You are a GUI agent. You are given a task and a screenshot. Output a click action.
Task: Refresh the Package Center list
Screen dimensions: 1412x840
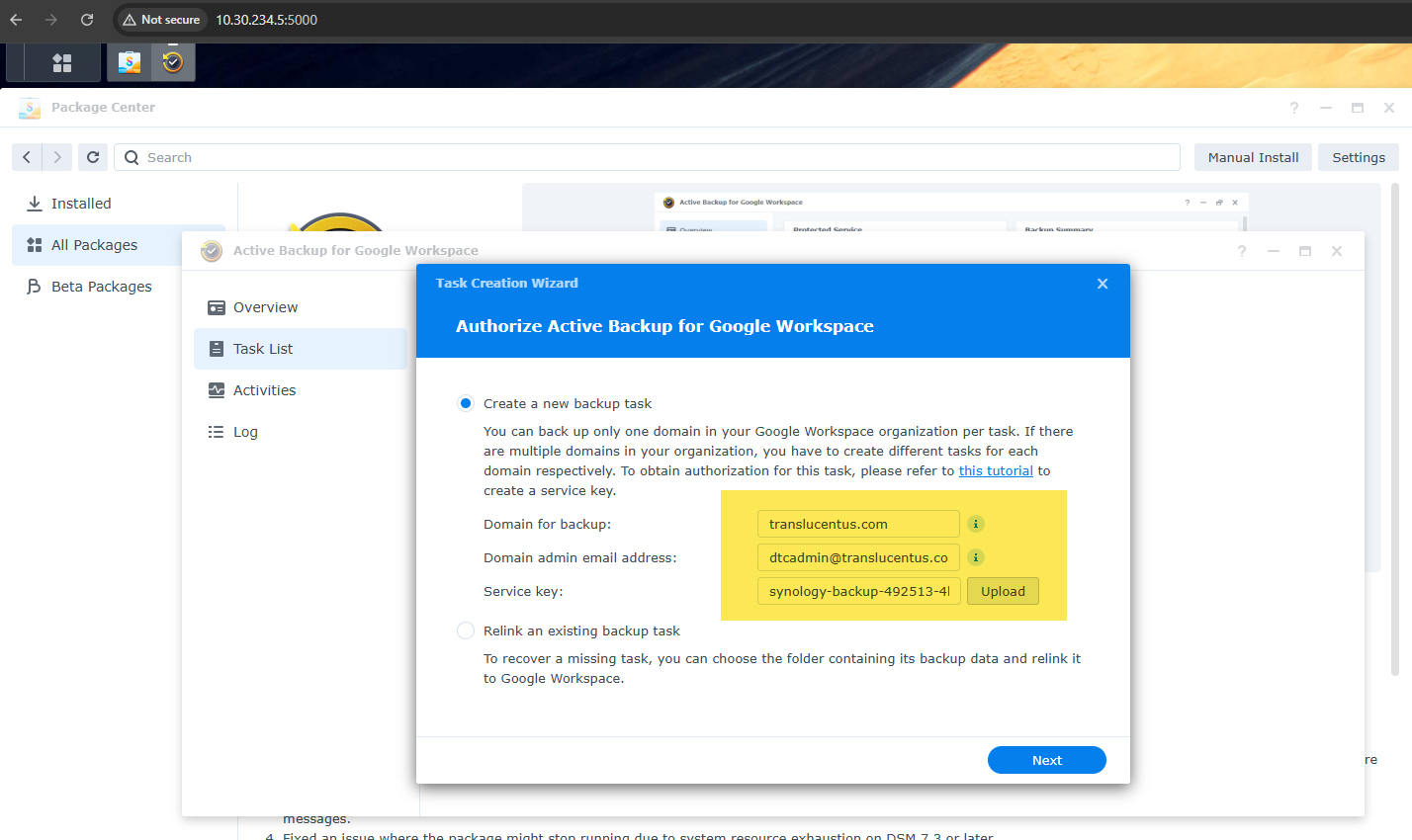tap(93, 157)
